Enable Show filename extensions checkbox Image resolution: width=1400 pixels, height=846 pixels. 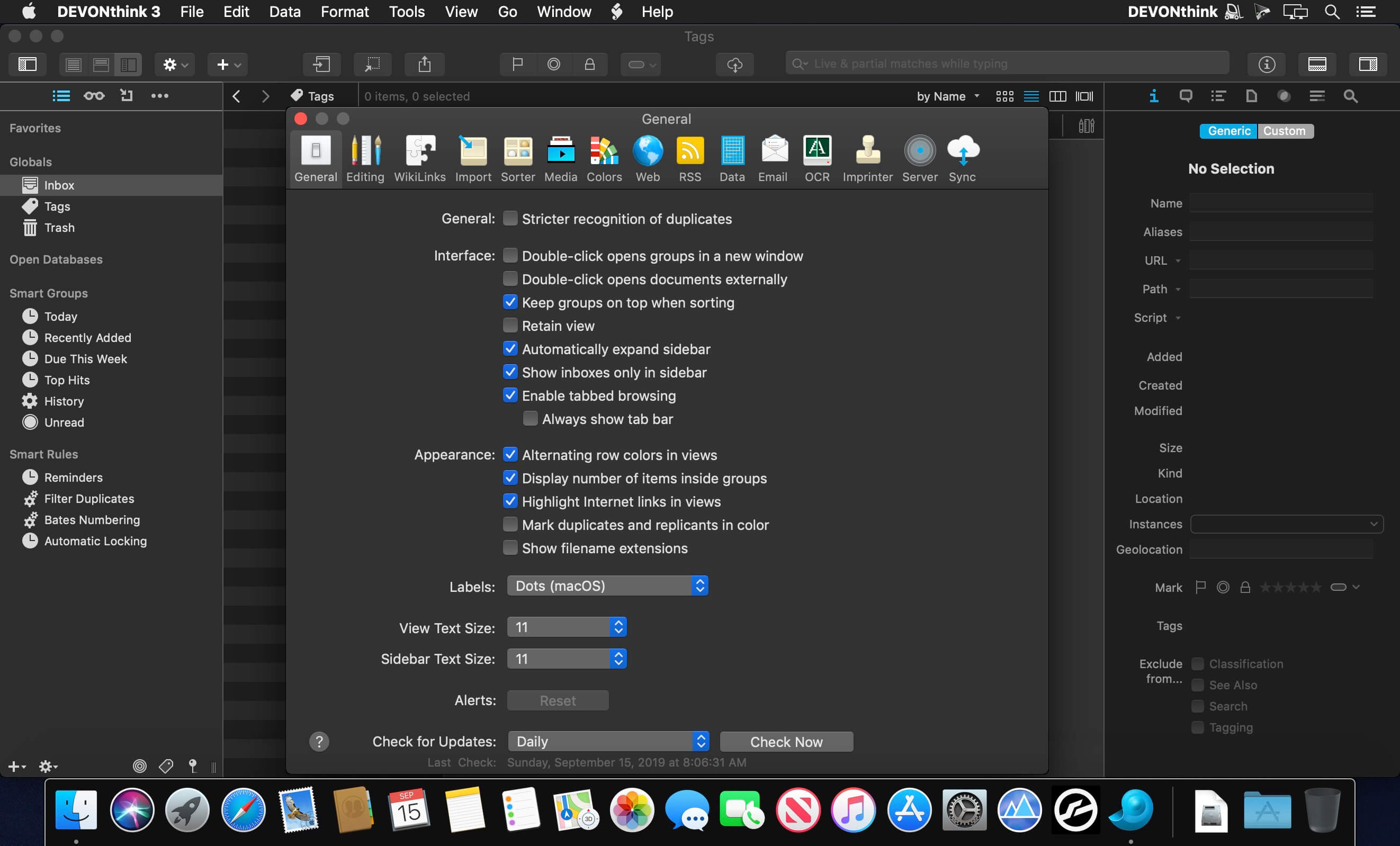coord(510,548)
